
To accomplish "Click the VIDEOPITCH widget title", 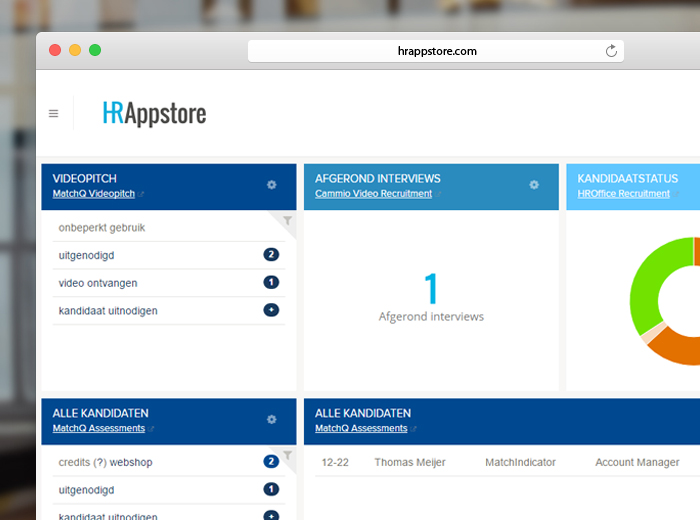I will pyautogui.click(x=84, y=179).
